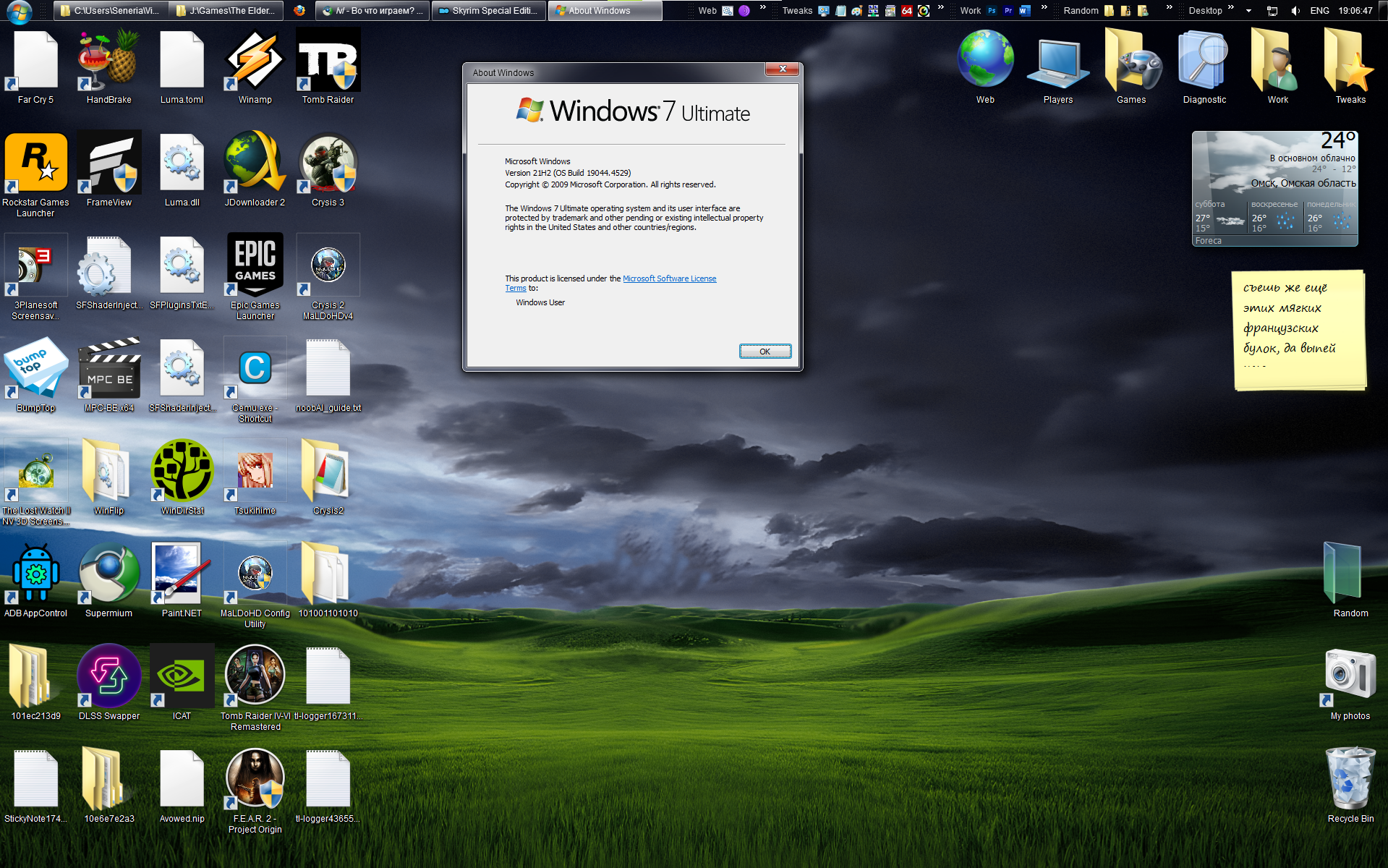Click the weather gadget's 24° temperature
Screen dimensions: 1388x868
pyautogui.click(x=1337, y=140)
